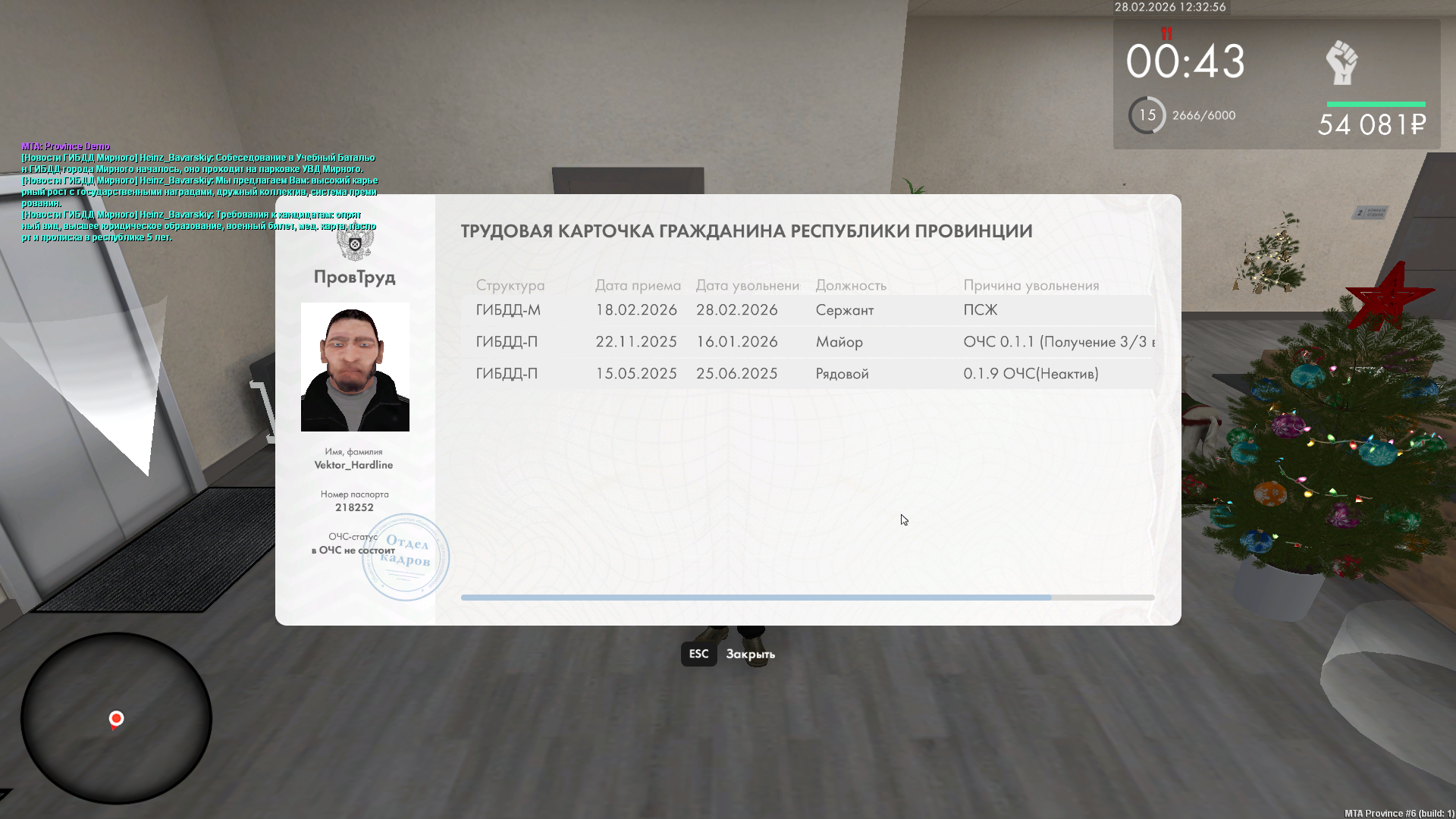This screenshot has width=1456, height=819.
Task: Click the Структура column header
Action: [510, 285]
